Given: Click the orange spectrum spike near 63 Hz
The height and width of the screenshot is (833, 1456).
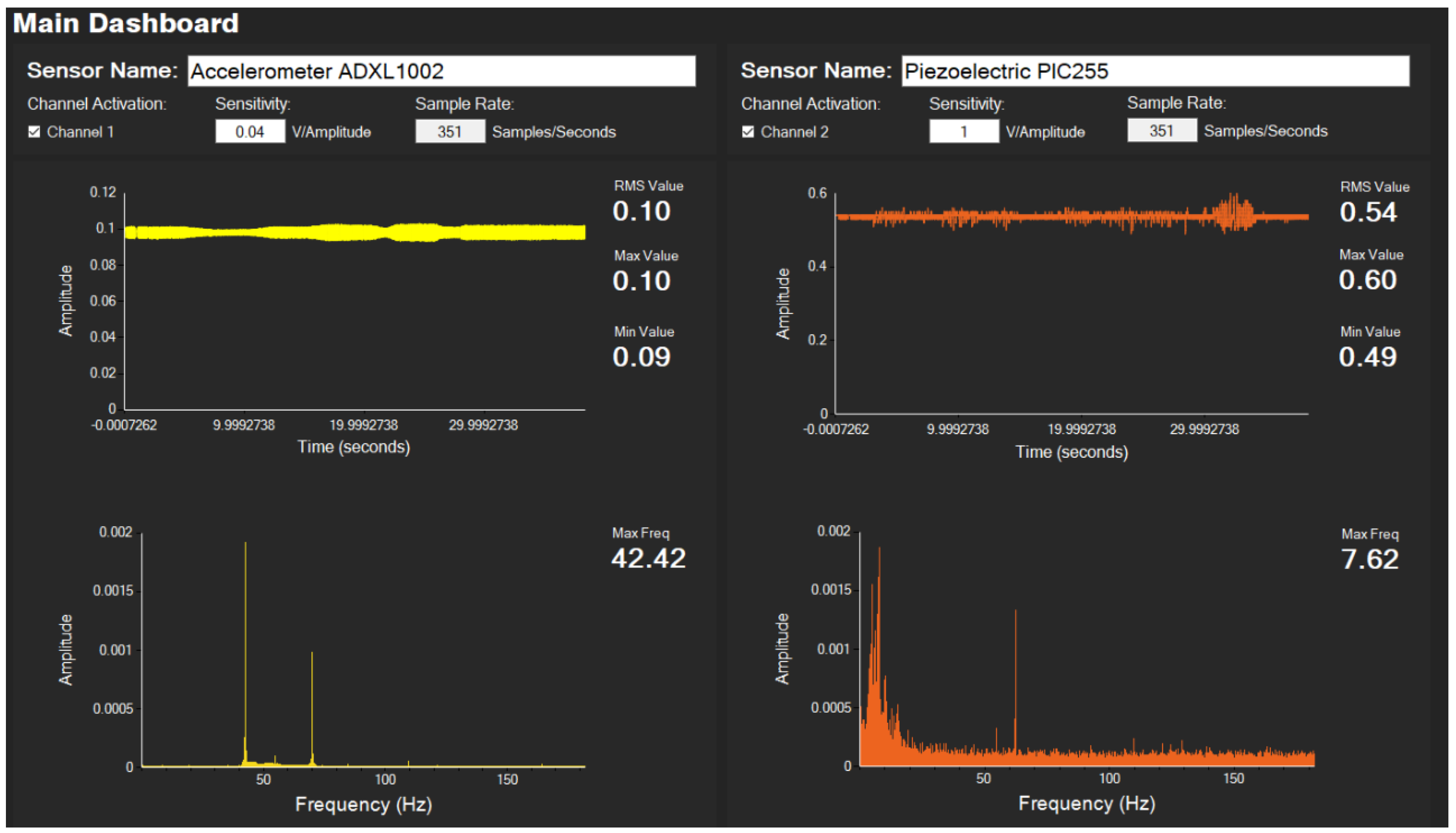Looking at the screenshot, I should tap(1016, 675).
